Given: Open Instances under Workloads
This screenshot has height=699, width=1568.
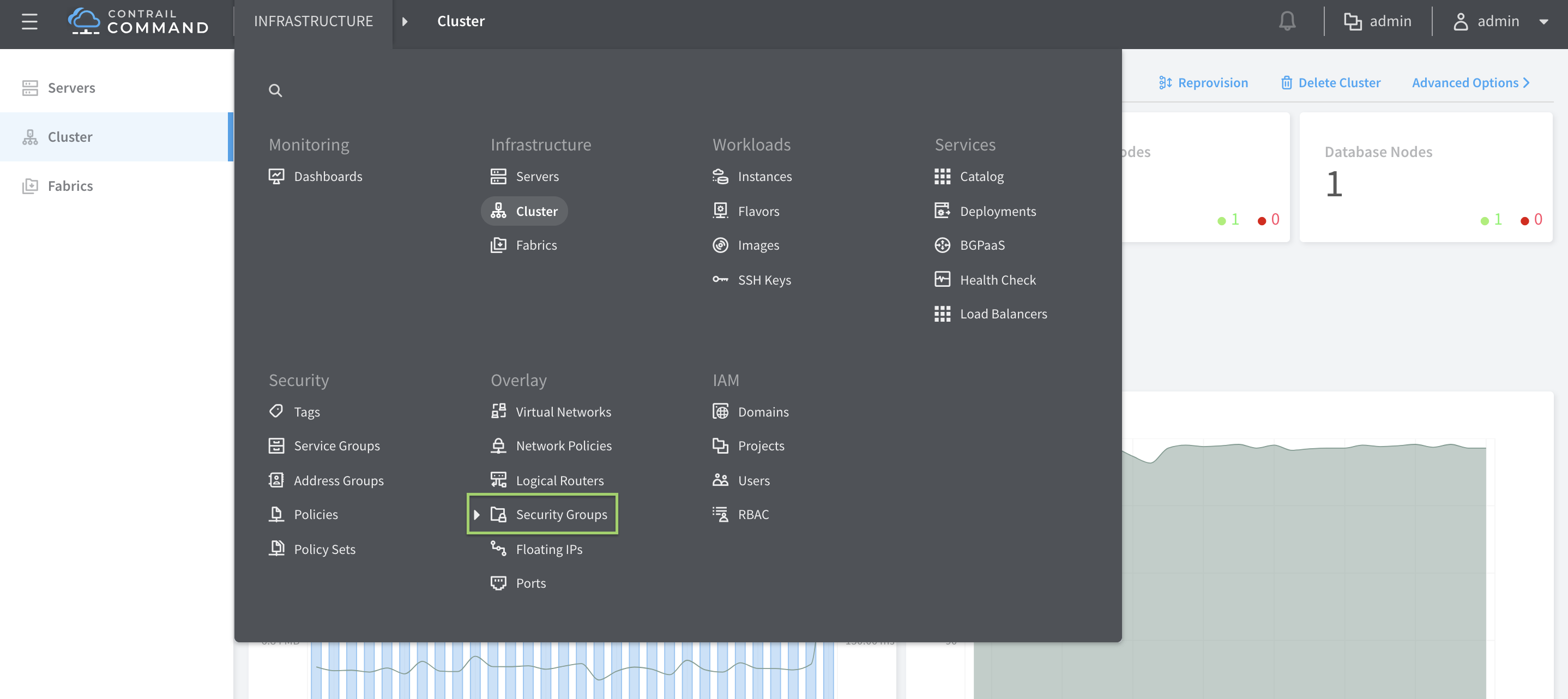Looking at the screenshot, I should click(x=764, y=177).
